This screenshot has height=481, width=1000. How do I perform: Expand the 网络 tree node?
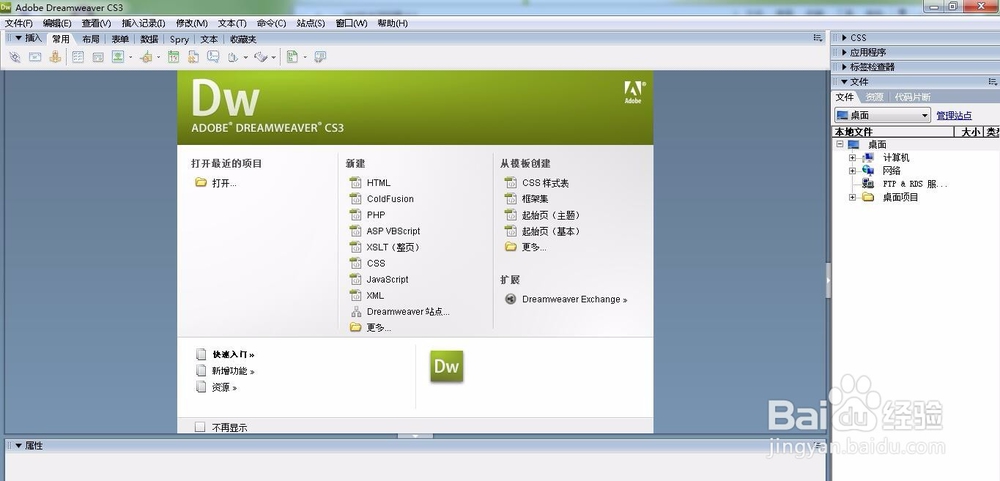tap(853, 171)
